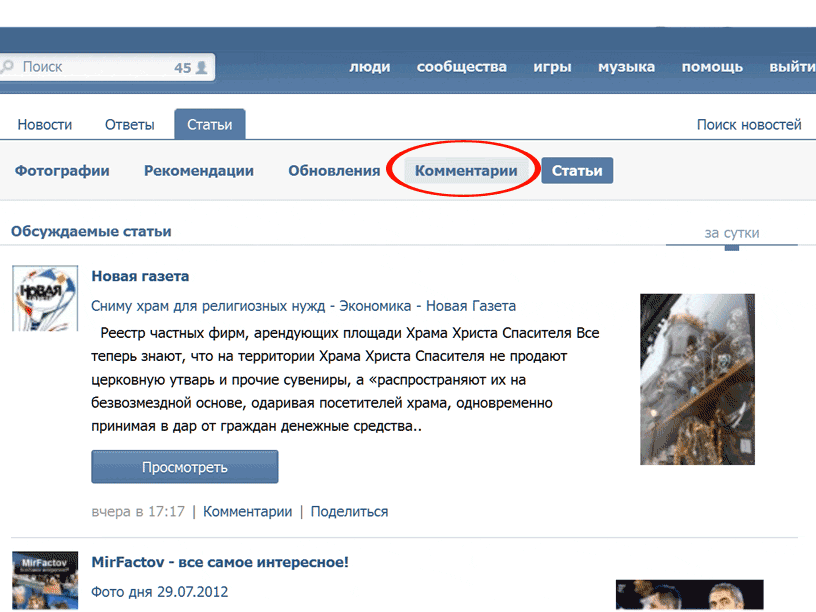Open the Новая газета community name

(x=140, y=276)
